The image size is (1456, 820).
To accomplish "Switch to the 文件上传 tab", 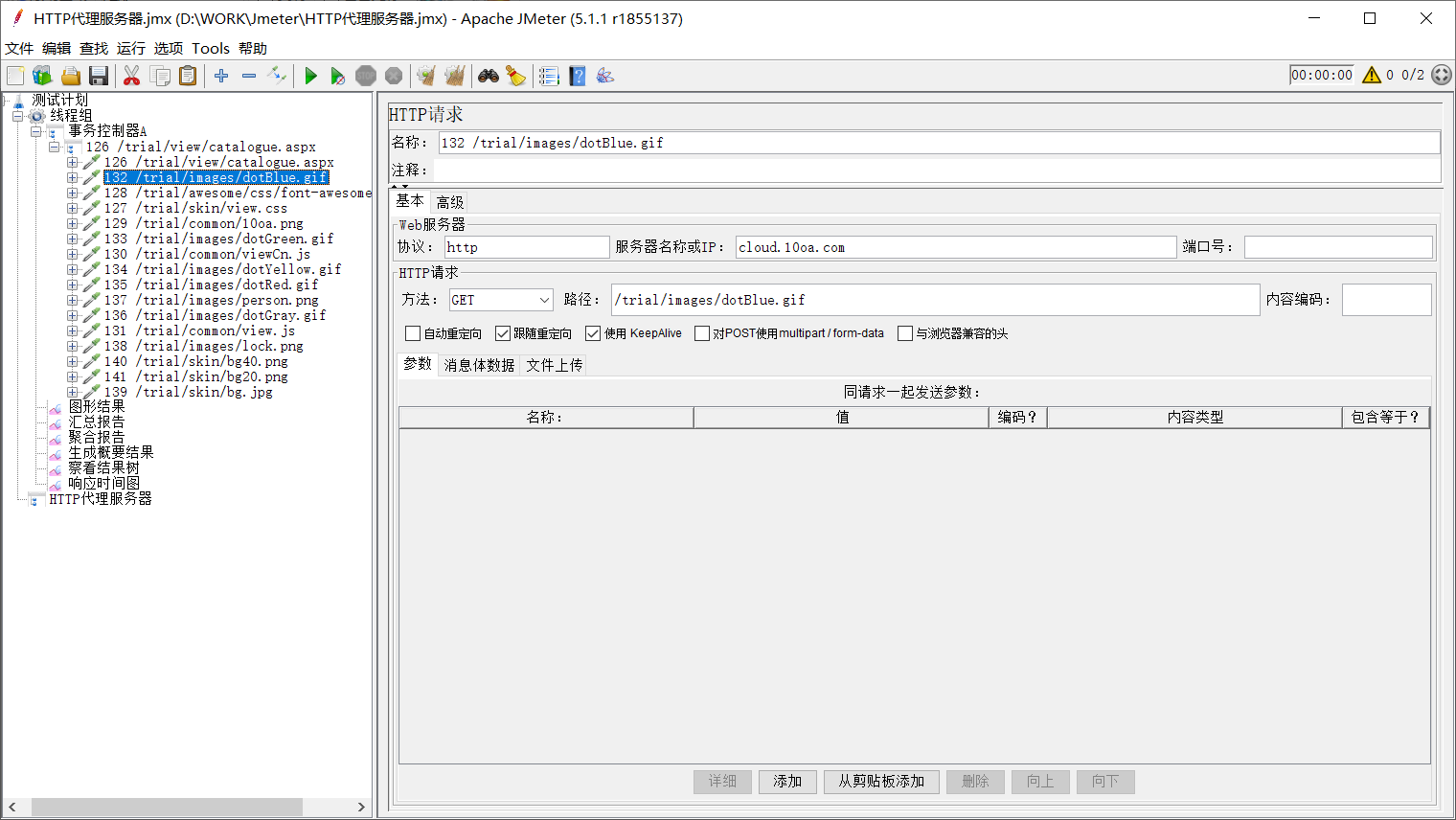I will [x=555, y=365].
